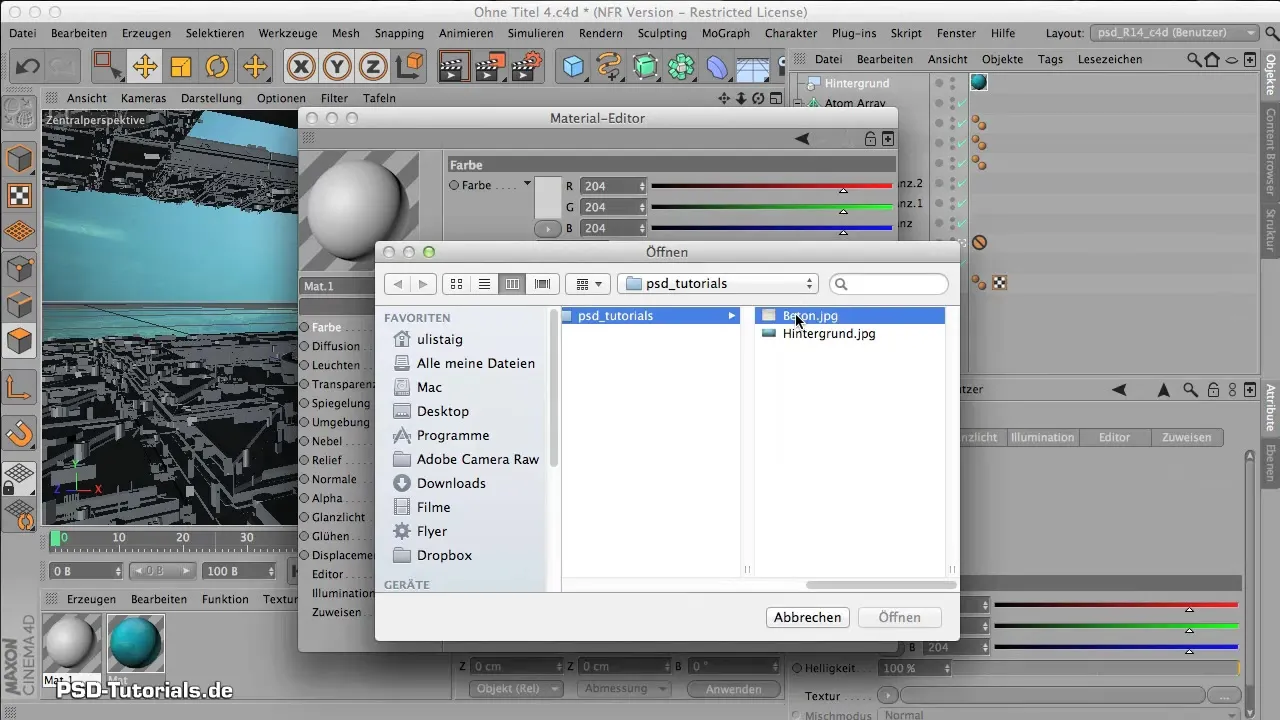Switch file dialog to list view
1280x720 pixels.
484,284
